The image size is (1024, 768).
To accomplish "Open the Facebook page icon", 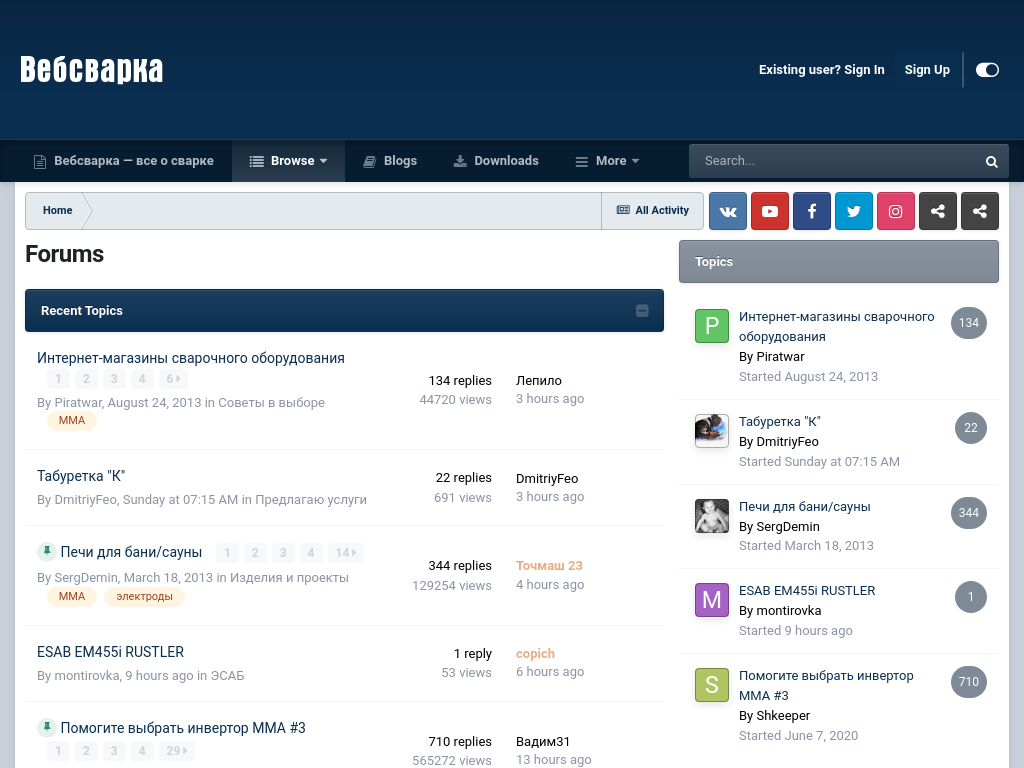I will pyautogui.click(x=812, y=211).
